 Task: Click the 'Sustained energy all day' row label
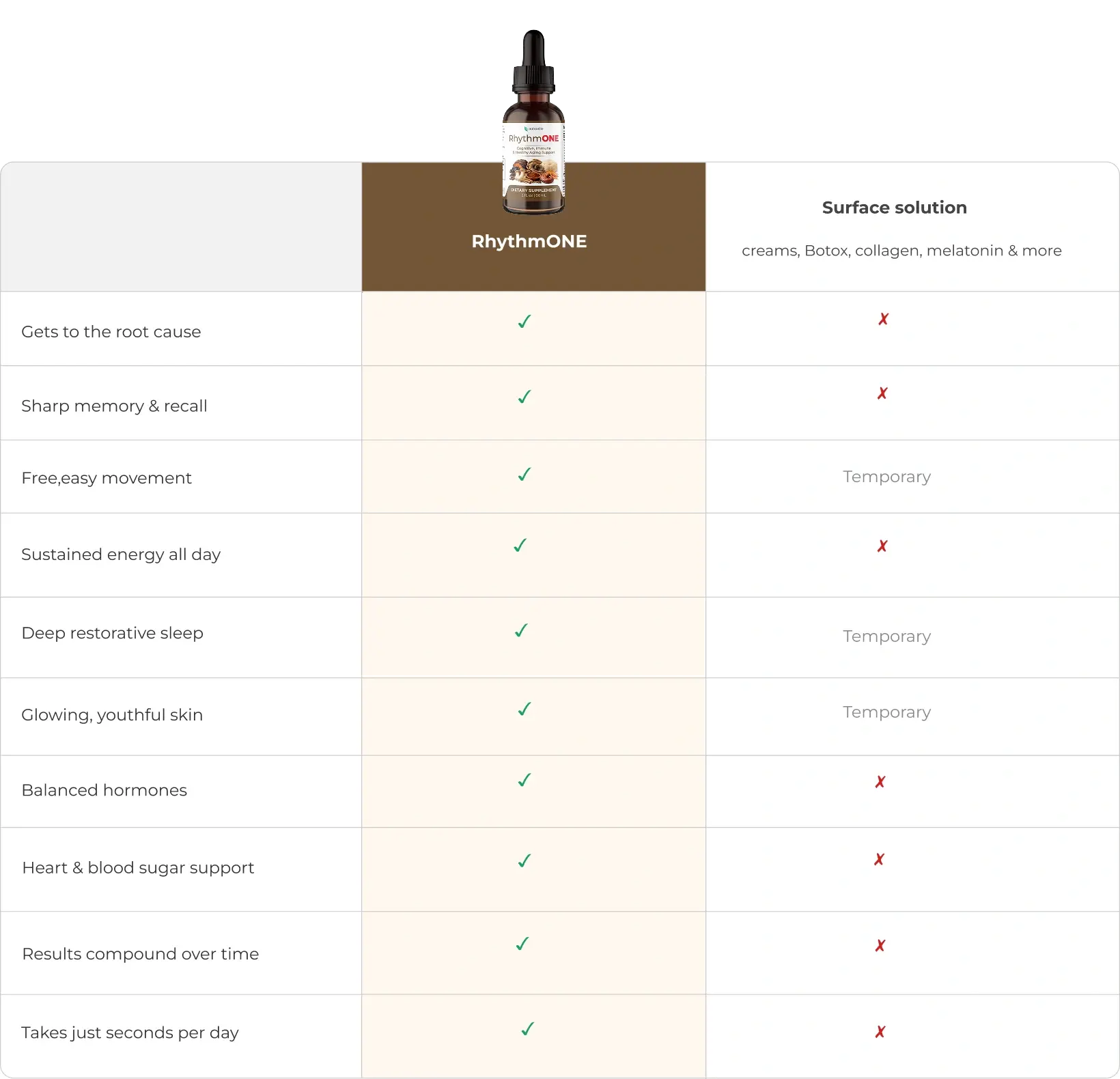click(121, 555)
